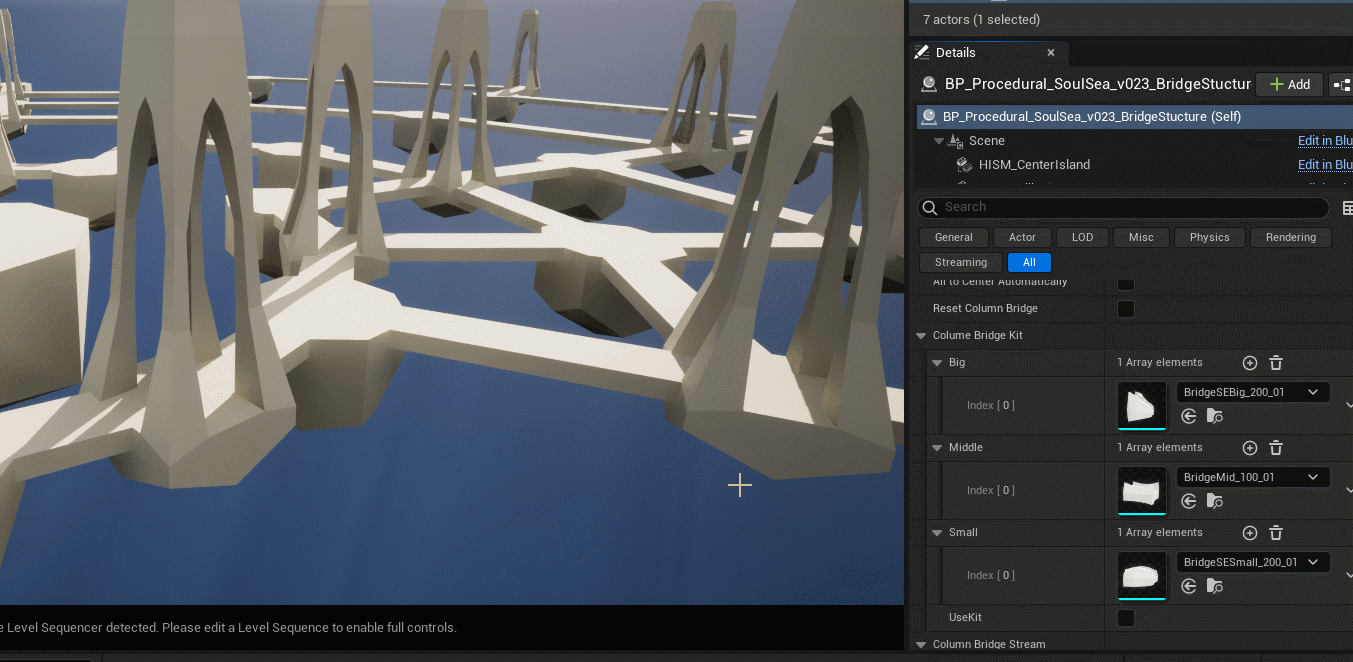Filter properties by Actor
Image resolution: width=1353 pixels, height=662 pixels.
(x=1023, y=238)
